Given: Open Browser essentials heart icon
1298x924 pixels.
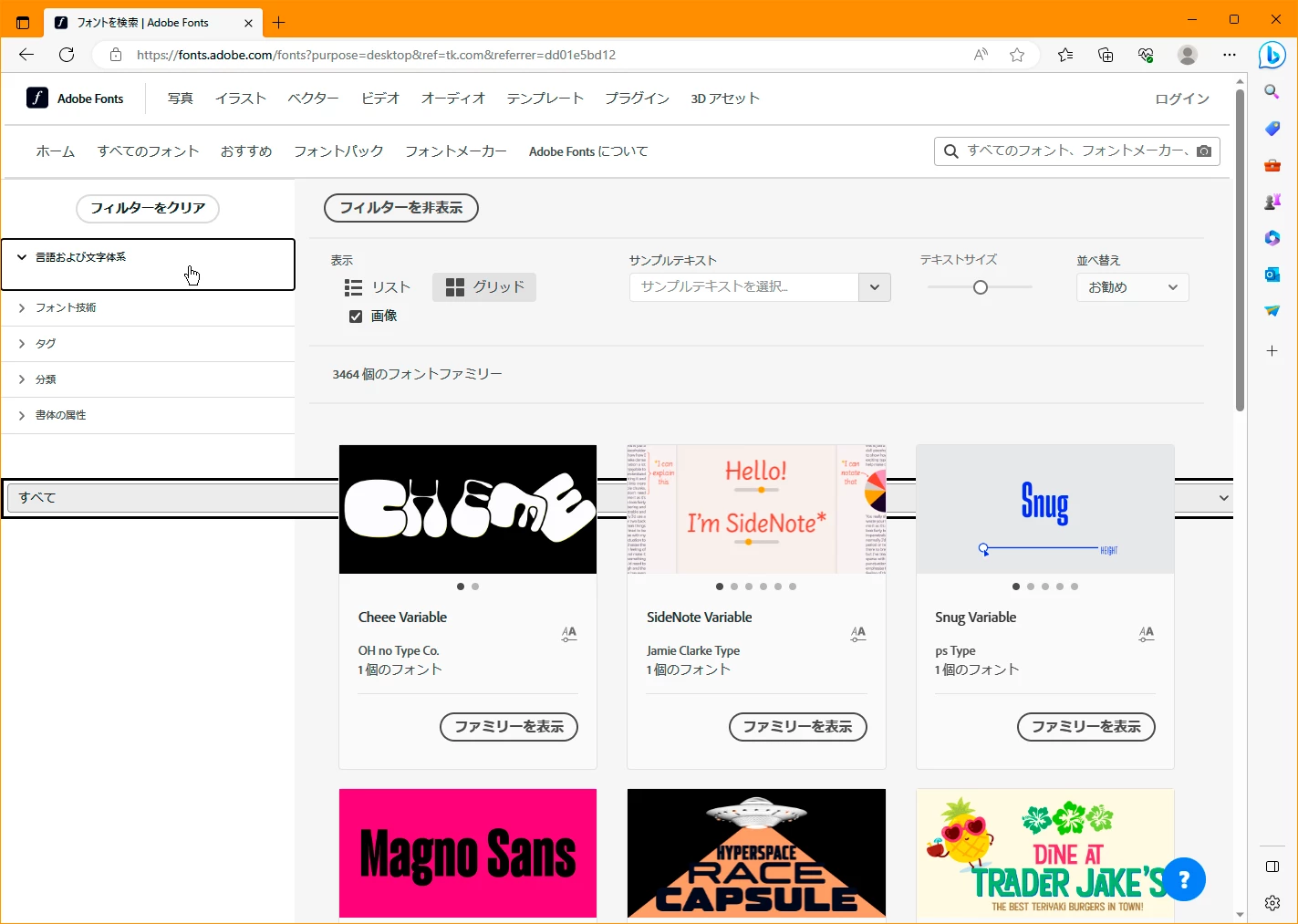Looking at the screenshot, I should coord(1147,55).
